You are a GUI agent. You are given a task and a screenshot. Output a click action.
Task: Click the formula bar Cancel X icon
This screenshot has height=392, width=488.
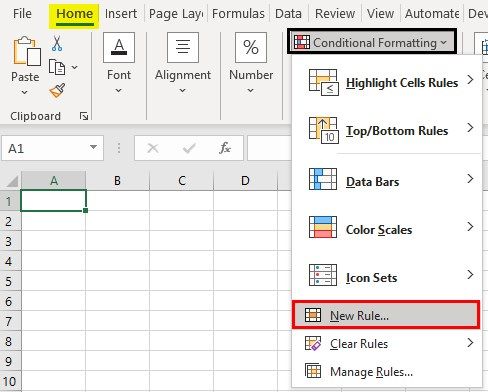(x=153, y=148)
